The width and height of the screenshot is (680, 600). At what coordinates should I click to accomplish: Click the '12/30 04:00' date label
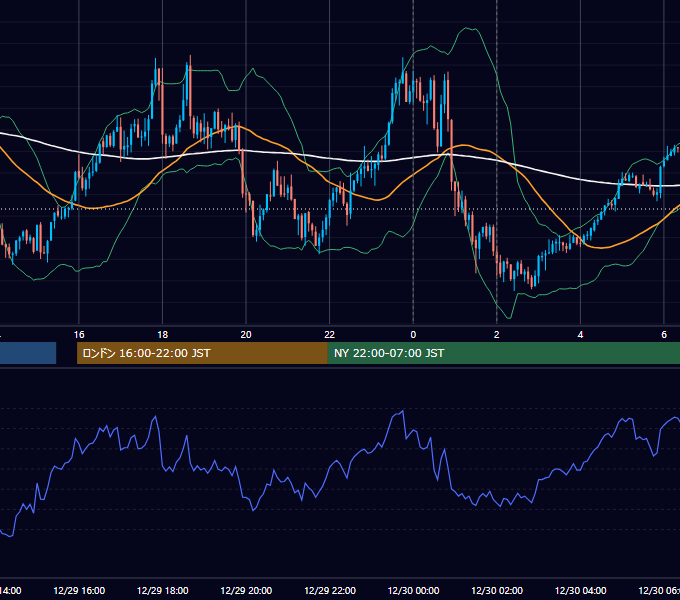pyautogui.click(x=580, y=591)
